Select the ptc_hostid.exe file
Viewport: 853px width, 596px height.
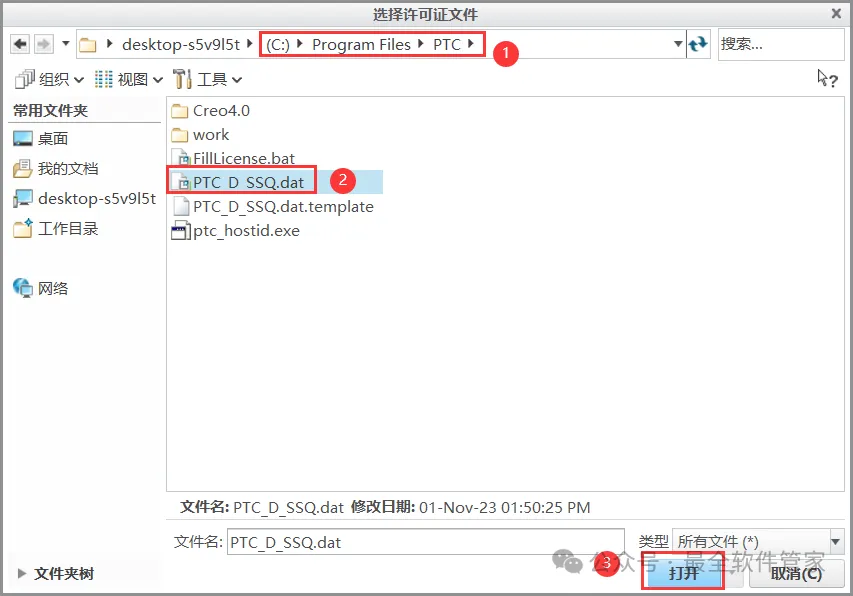pyautogui.click(x=236, y=231)
